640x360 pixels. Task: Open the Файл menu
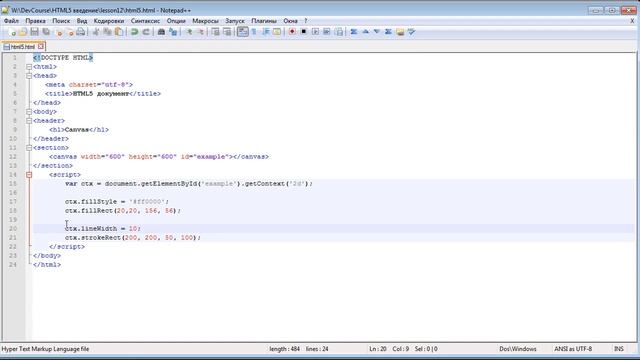(x=11, y=21)
